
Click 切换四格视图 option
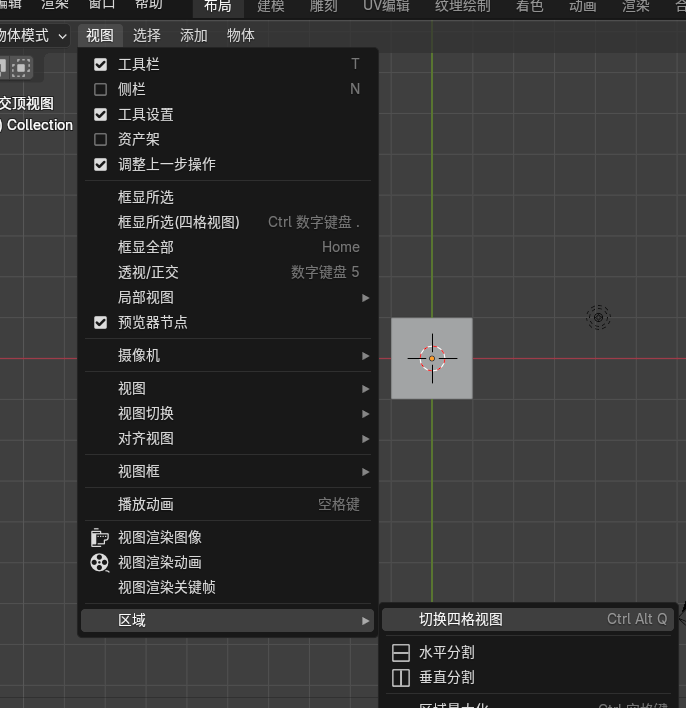(x=528, y=619)
